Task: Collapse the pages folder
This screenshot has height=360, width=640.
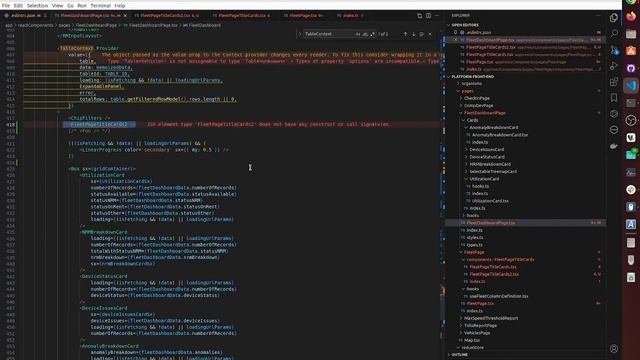Action: [467, 91]
